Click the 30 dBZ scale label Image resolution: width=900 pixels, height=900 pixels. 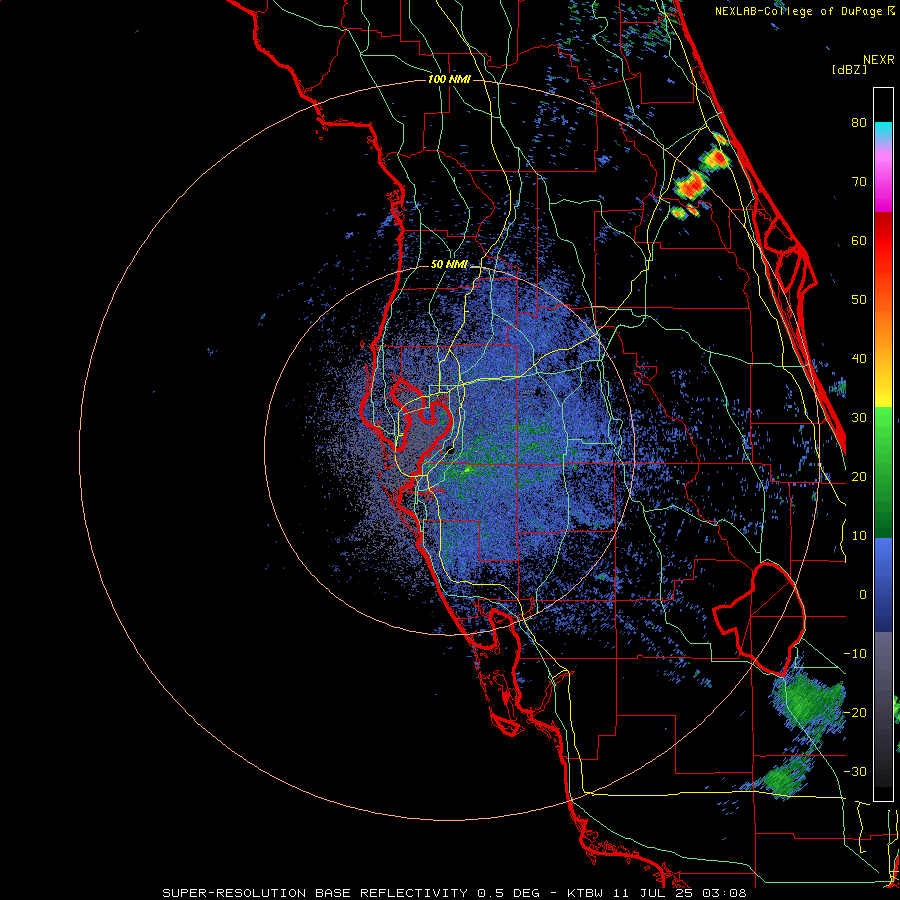[x=859, y=417]
